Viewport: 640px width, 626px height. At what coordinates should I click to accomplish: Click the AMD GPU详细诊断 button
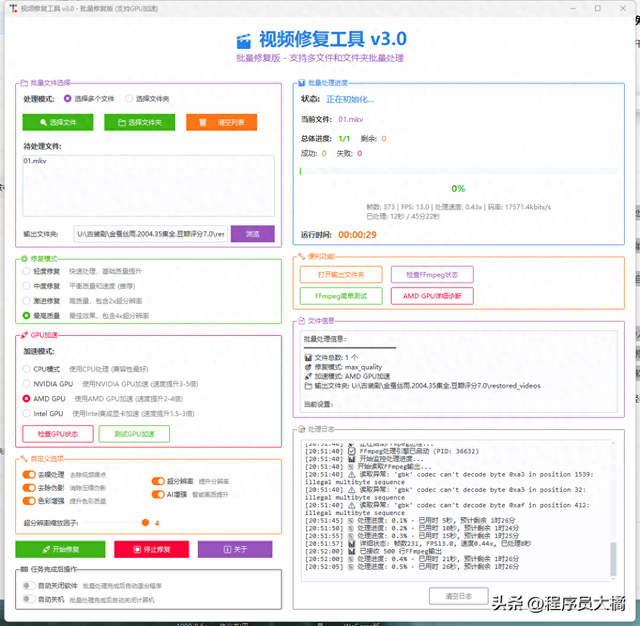point(432,296)
